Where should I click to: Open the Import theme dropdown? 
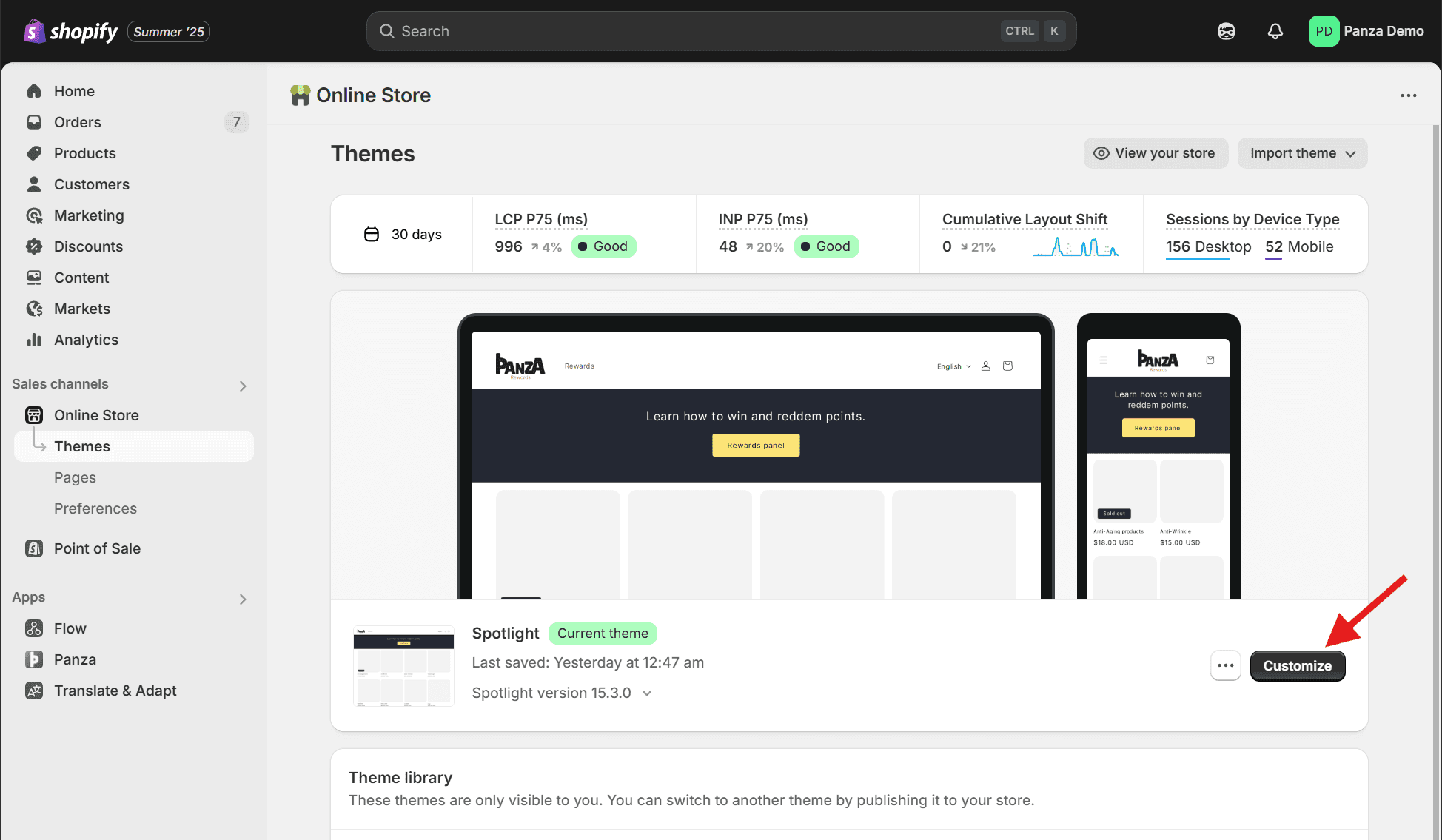point(1302,153)
